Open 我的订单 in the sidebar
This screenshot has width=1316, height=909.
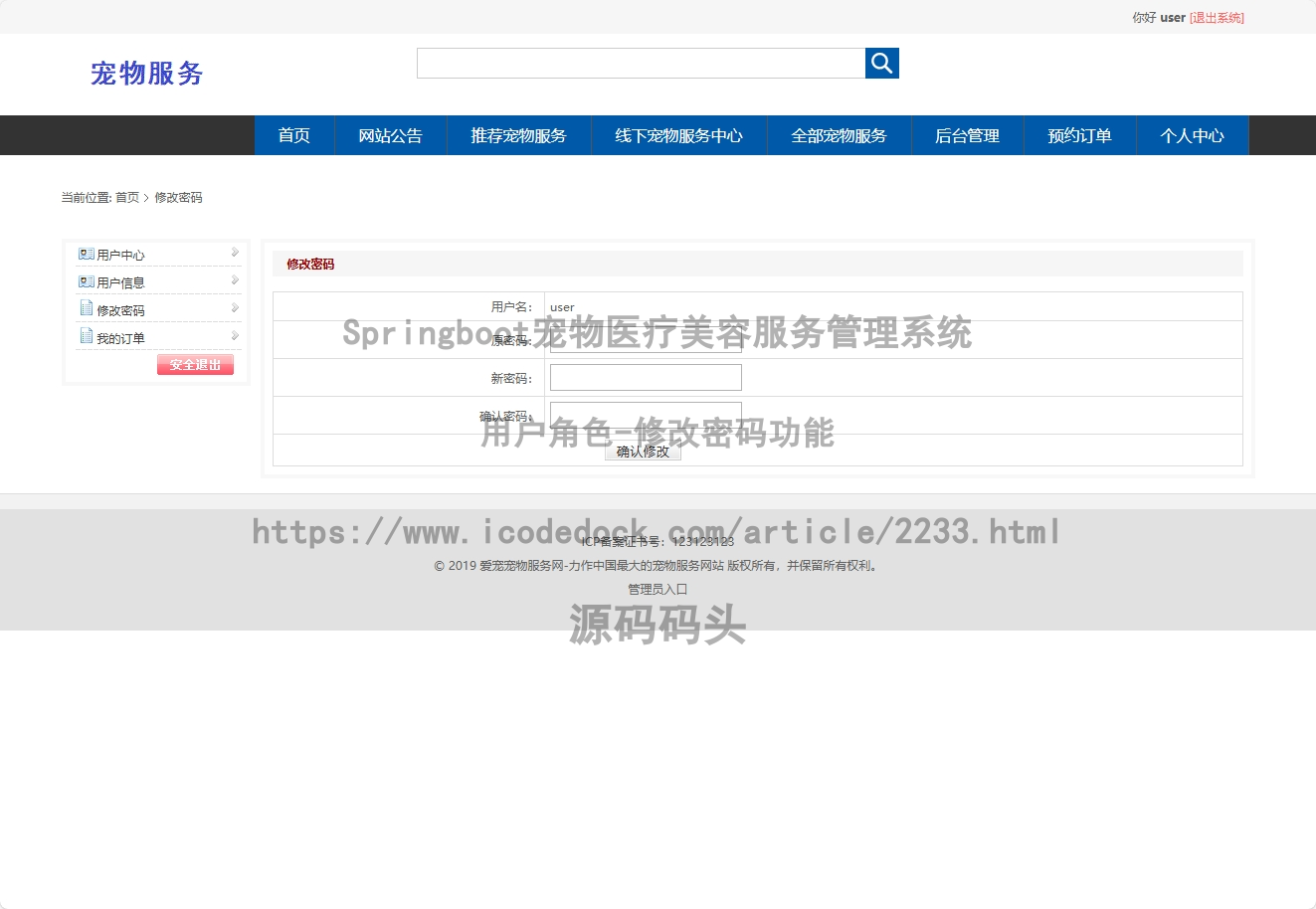point(120,339)
